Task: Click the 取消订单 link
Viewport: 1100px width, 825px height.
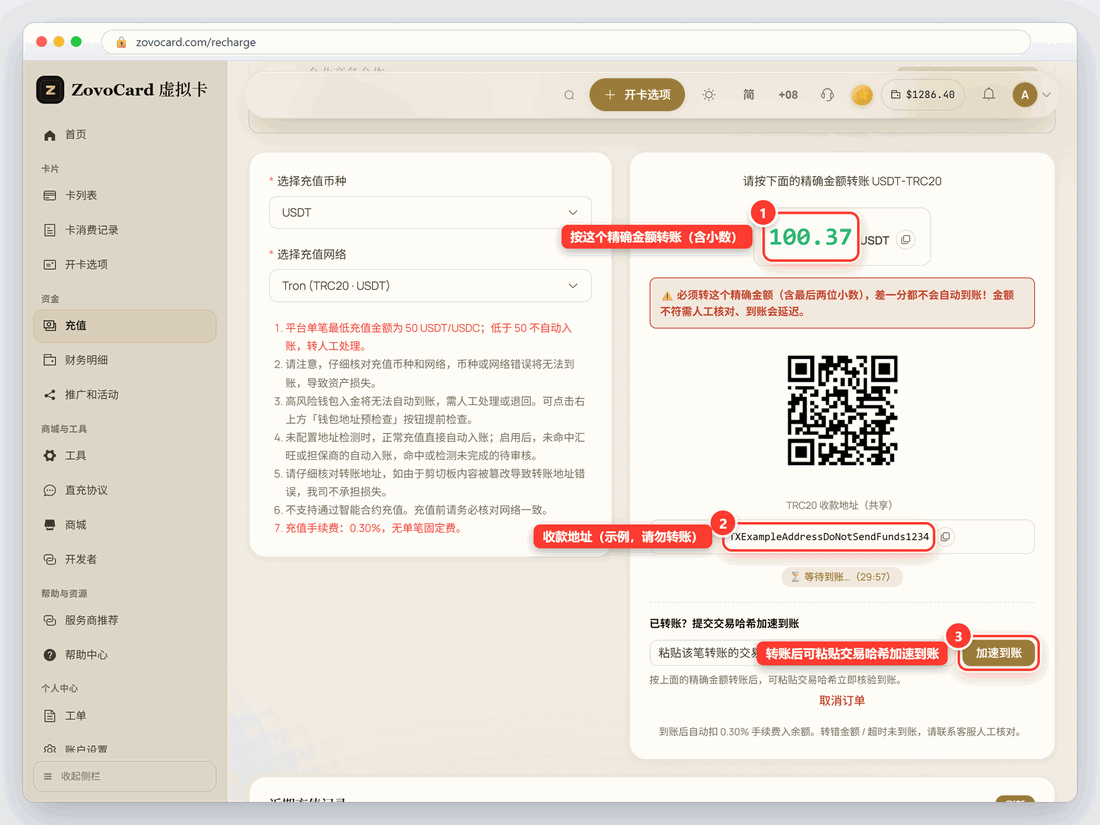Action: coord(842,700)
